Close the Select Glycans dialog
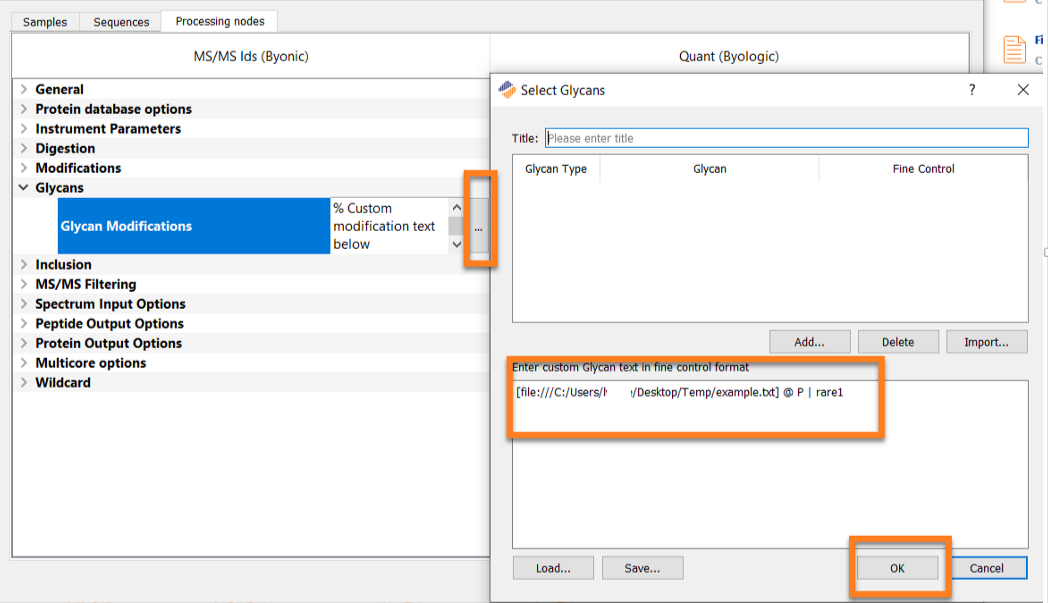This screenshot has height=603, width=1048. pyautogui.click(x=1023, y=90)
